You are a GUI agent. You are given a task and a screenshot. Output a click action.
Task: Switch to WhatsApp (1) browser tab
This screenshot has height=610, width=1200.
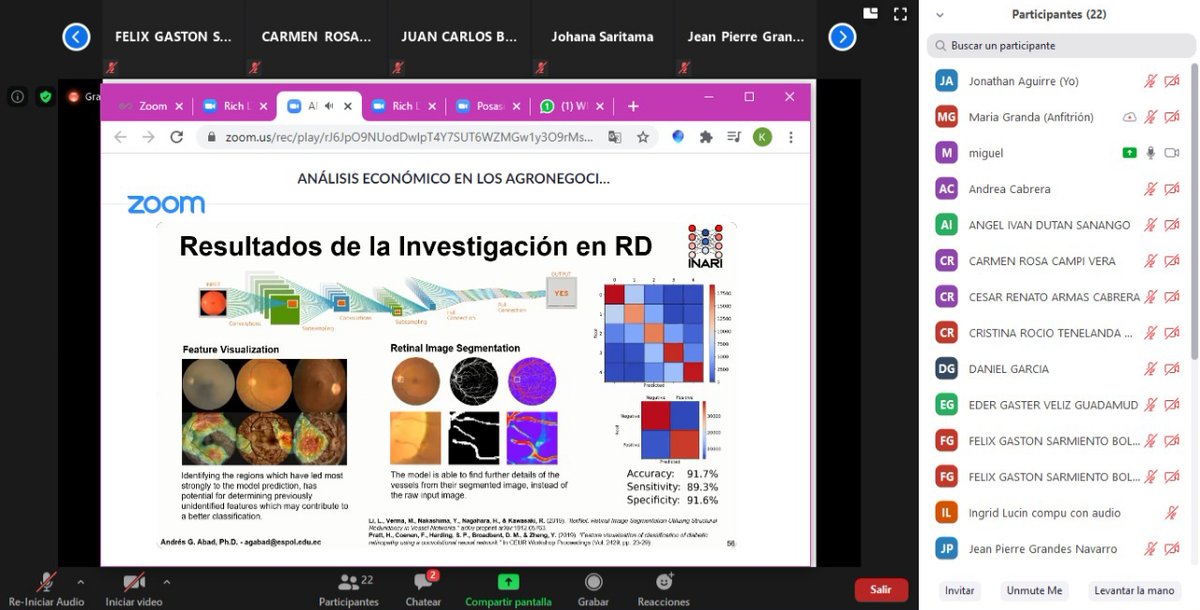(x=572, y=106)
